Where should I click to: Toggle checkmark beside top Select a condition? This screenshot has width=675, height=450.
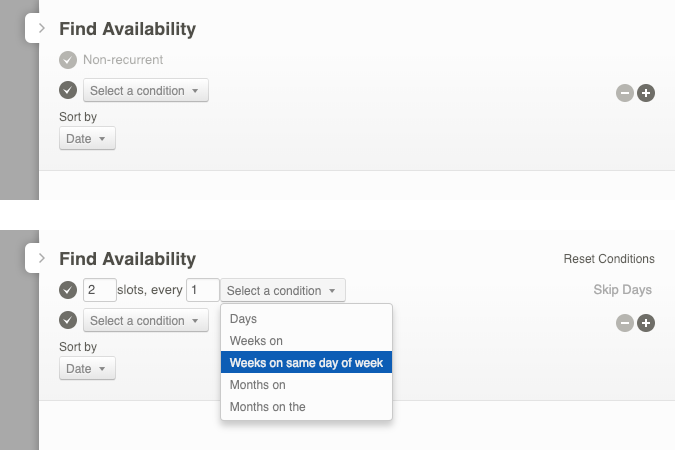click(68, 91)
